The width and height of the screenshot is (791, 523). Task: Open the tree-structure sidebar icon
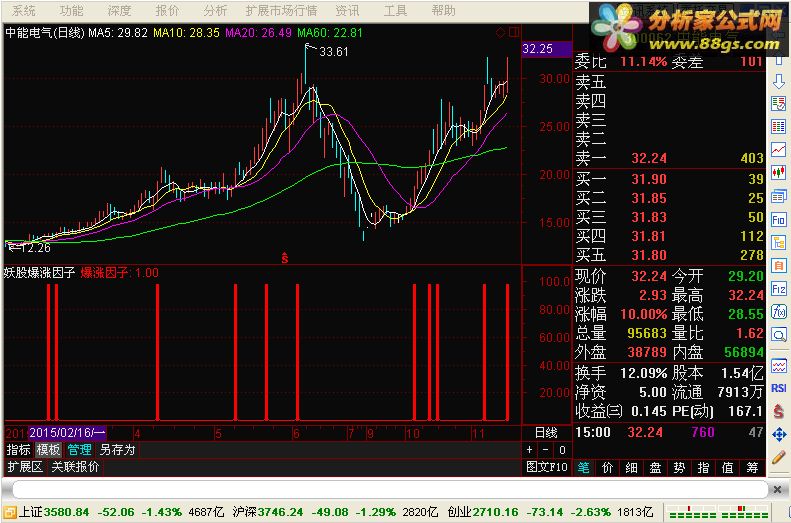coord(778,243)
